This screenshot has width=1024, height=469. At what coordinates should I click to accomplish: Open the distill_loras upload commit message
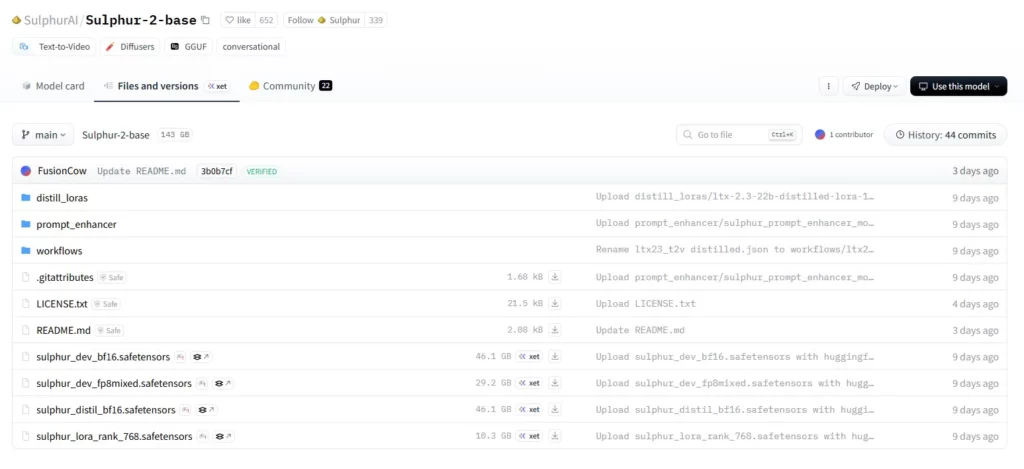735,197
